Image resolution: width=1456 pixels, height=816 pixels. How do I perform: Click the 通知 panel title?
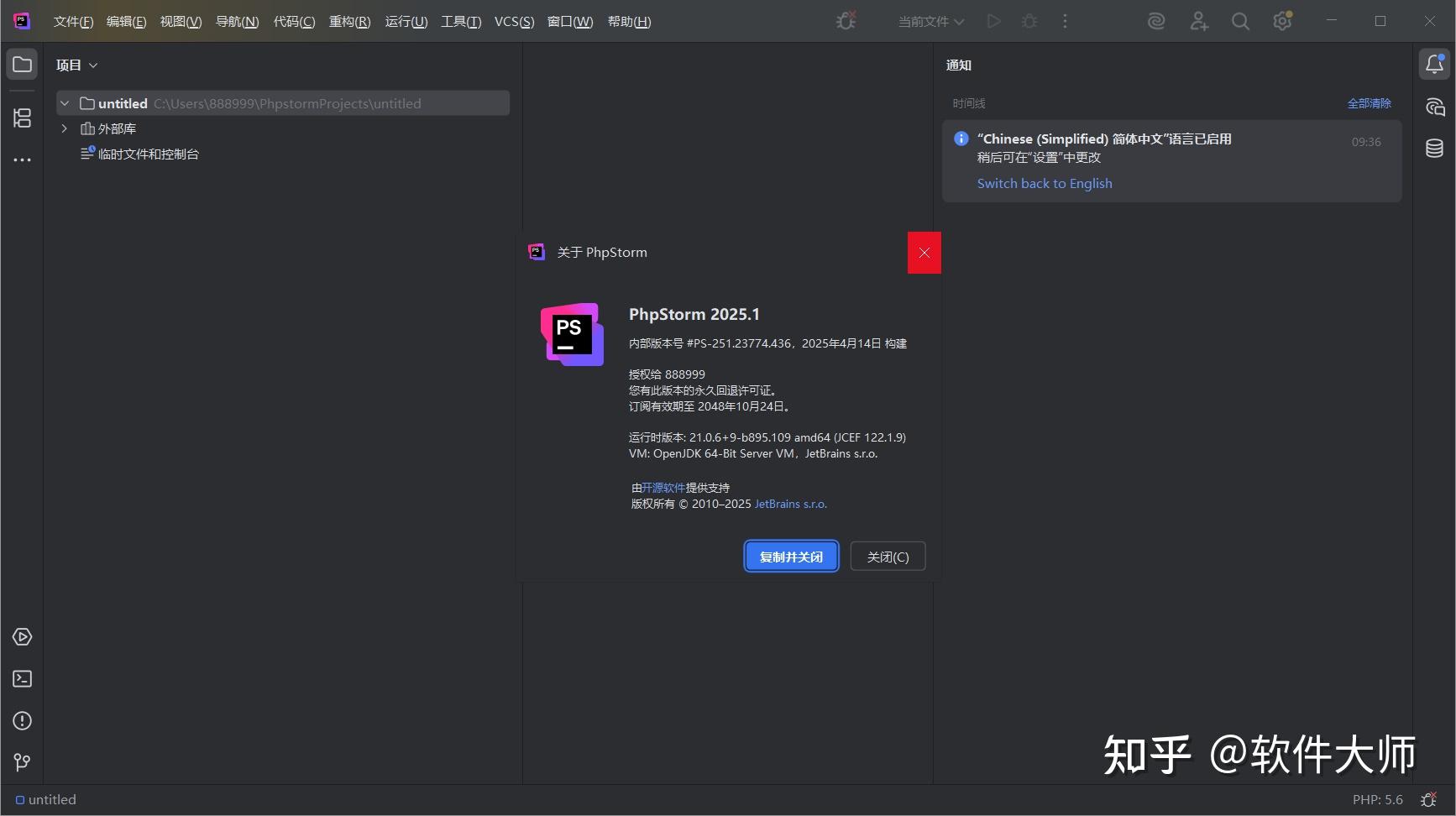pos(959,65)
